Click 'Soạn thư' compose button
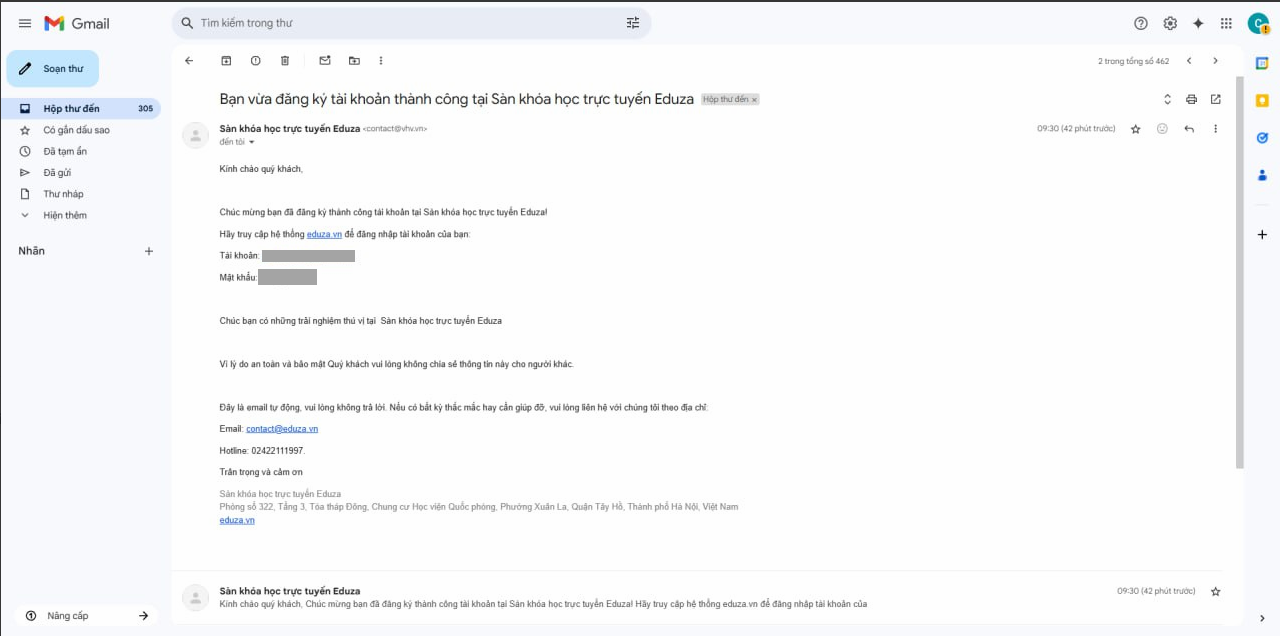1280x636 pixels. click(53, 69)
